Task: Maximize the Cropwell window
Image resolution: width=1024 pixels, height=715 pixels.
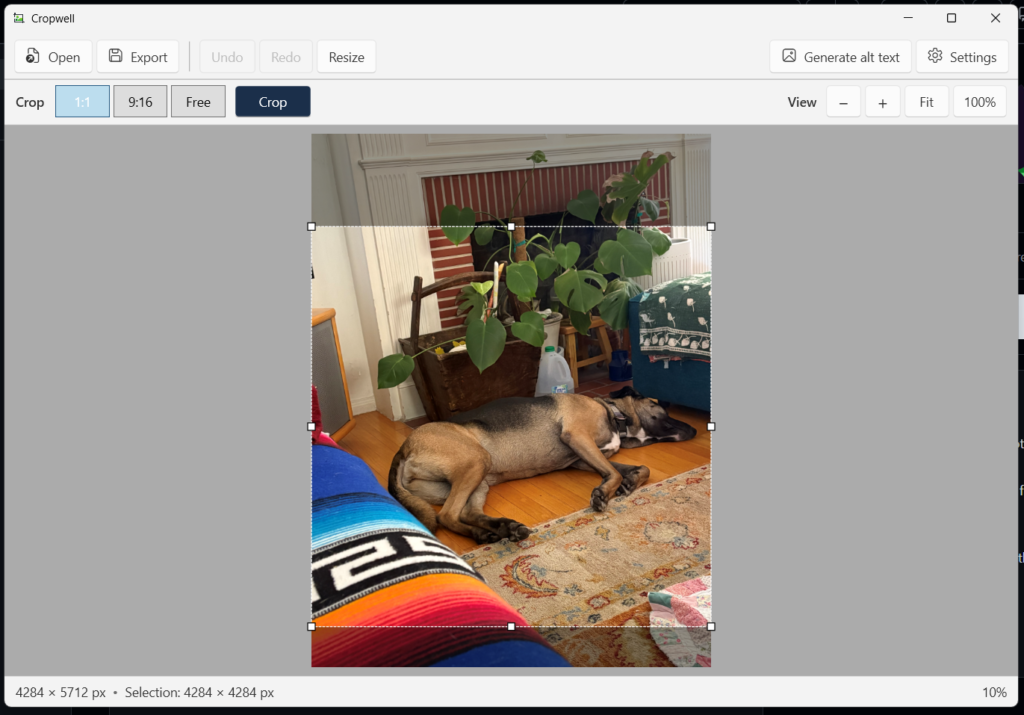Action: coord(952,18)
